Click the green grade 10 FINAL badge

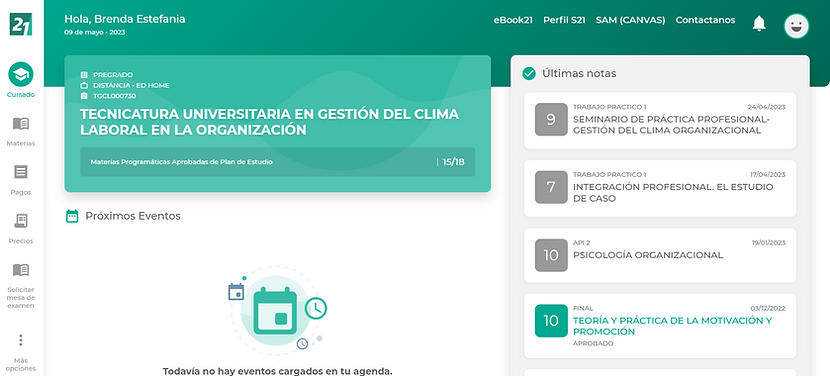[551, 320]
